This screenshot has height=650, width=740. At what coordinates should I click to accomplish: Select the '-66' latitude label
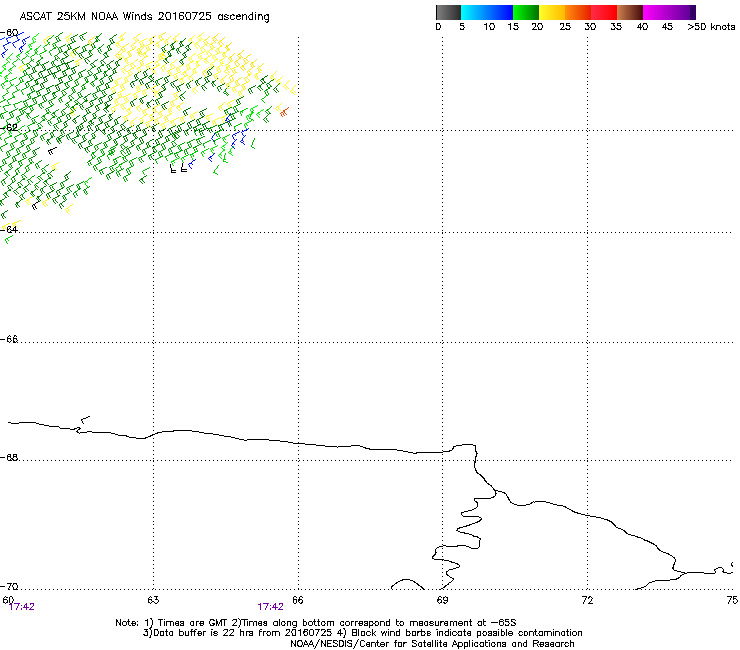click(9, 339)
